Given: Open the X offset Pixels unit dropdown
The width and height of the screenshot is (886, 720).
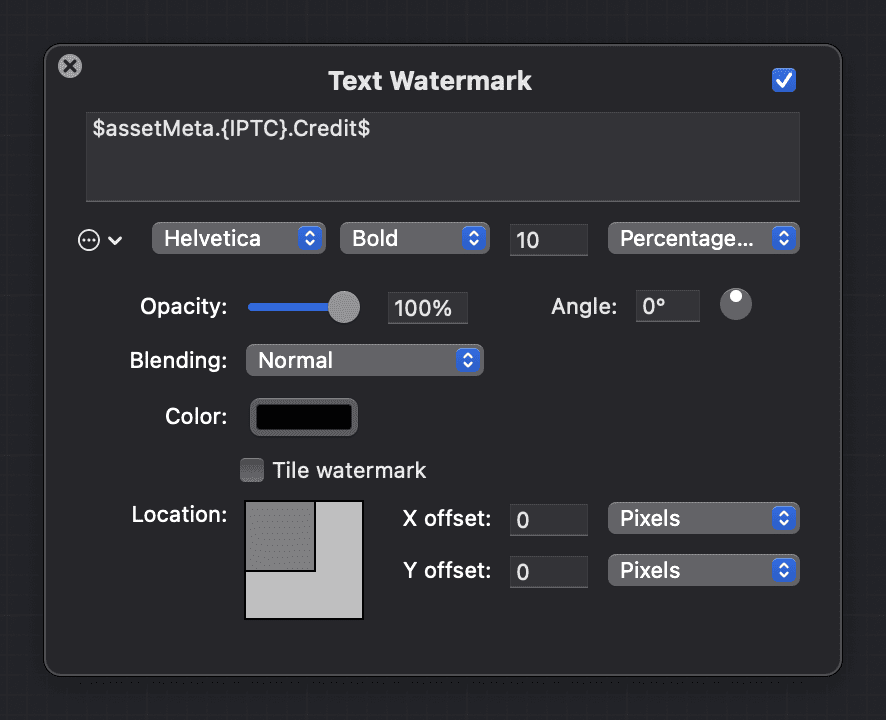Looking at the screenshot, I should (x=703, y=519).
